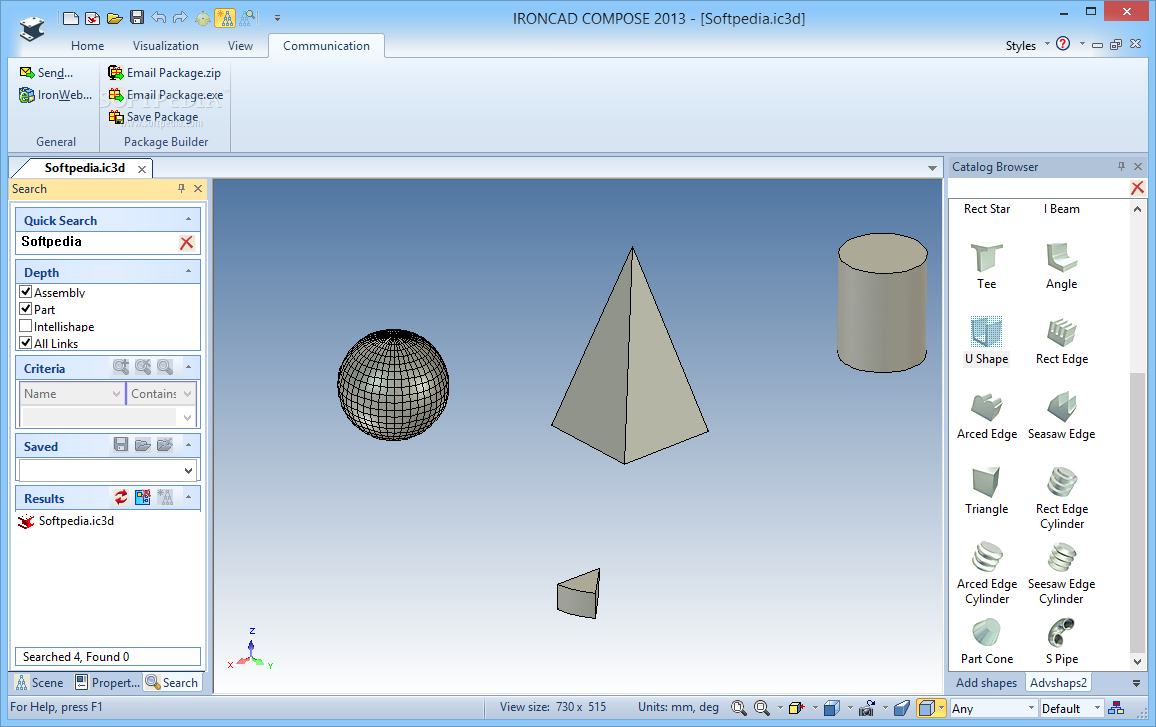
Task: Open a file with the yellow folder icon
Action: click(114, 18)
